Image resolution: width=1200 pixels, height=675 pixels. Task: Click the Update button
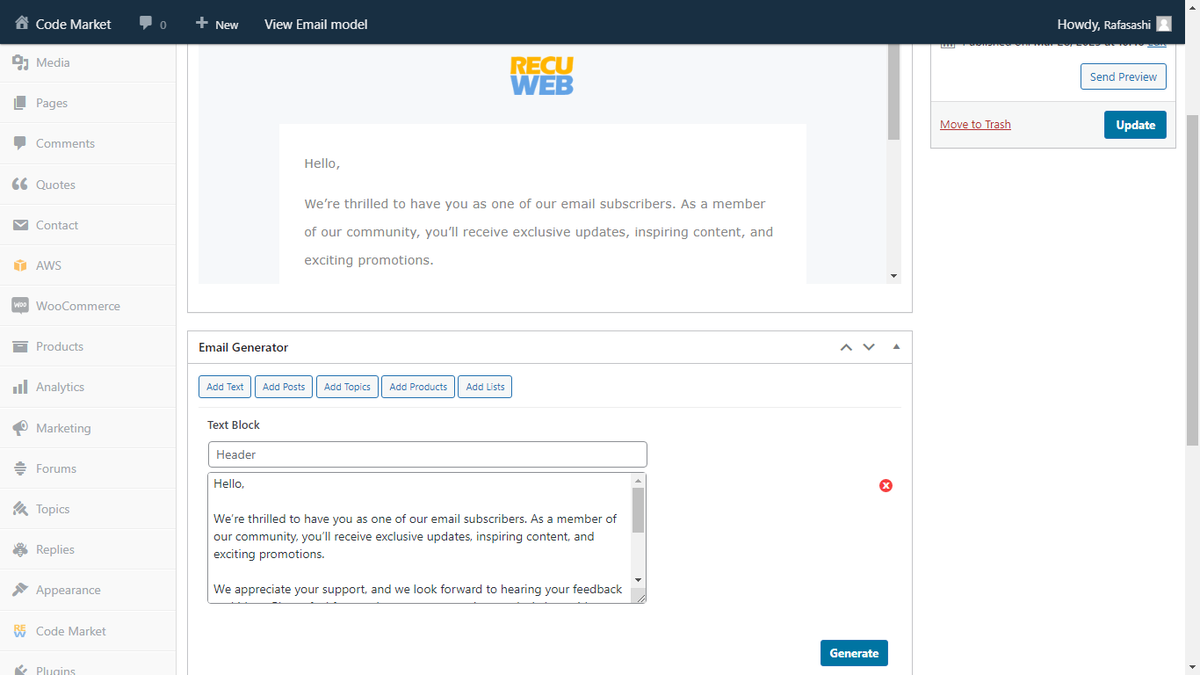(x=1135, y=124)
